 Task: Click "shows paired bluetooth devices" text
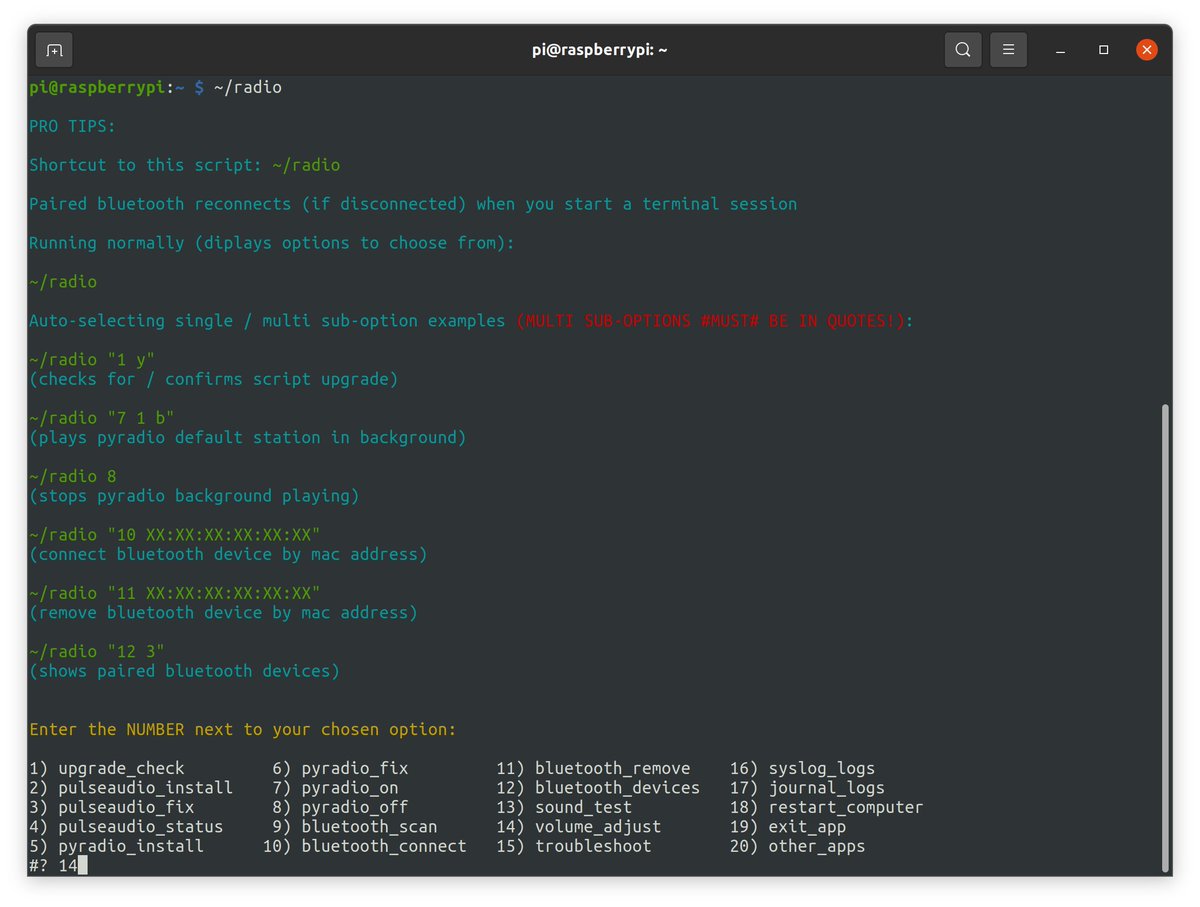click(x=184, y=671)
